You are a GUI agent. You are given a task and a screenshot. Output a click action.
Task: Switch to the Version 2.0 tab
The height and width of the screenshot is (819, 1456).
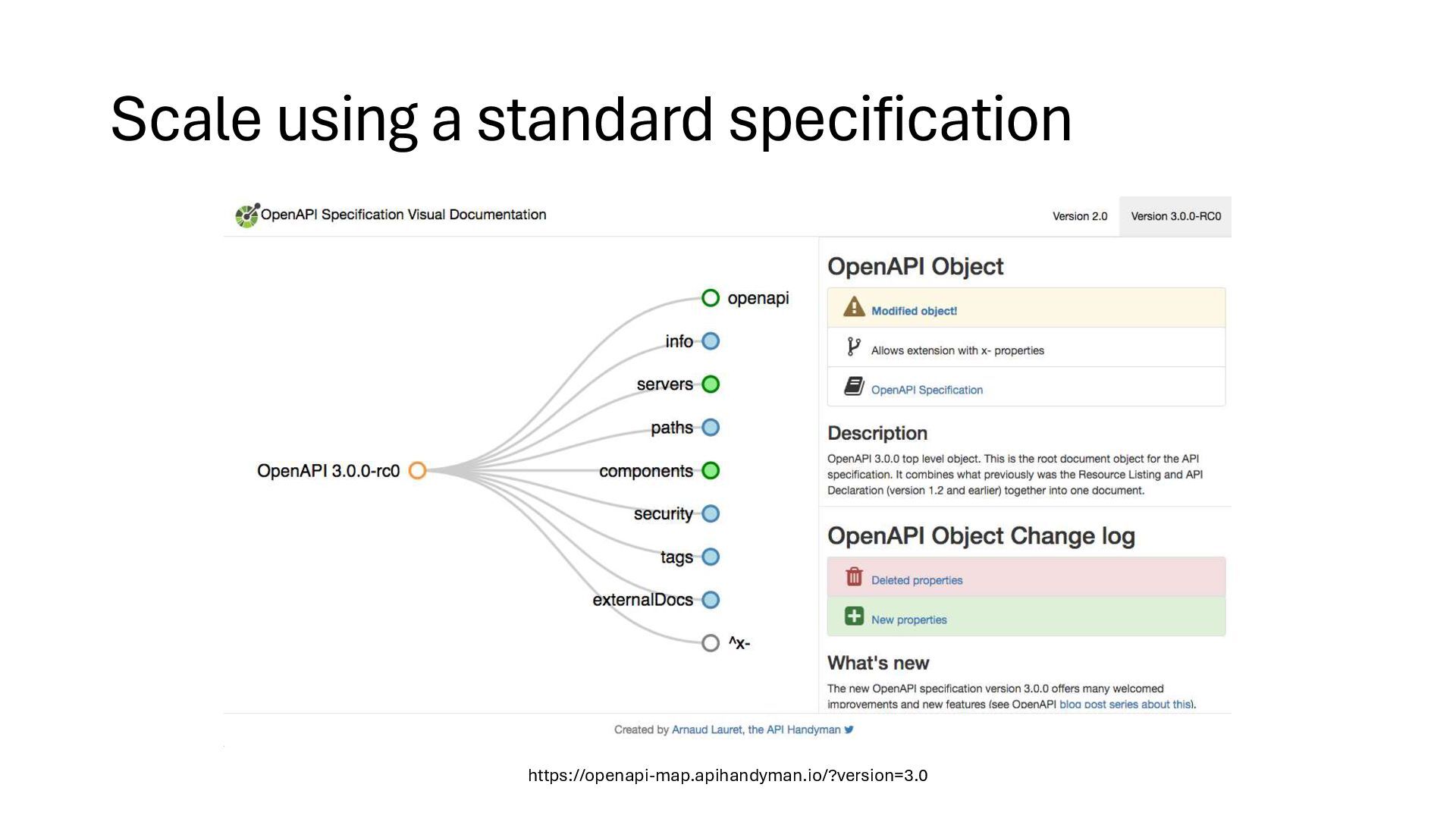[1080, 216]
